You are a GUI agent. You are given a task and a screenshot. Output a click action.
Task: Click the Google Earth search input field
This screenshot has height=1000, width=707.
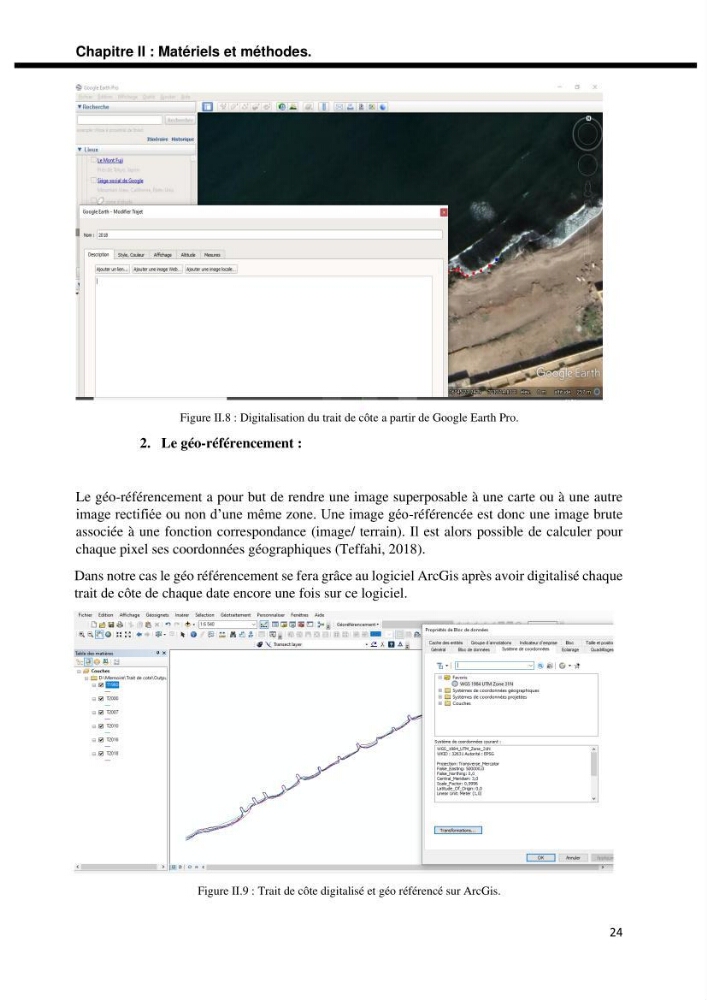120,120
